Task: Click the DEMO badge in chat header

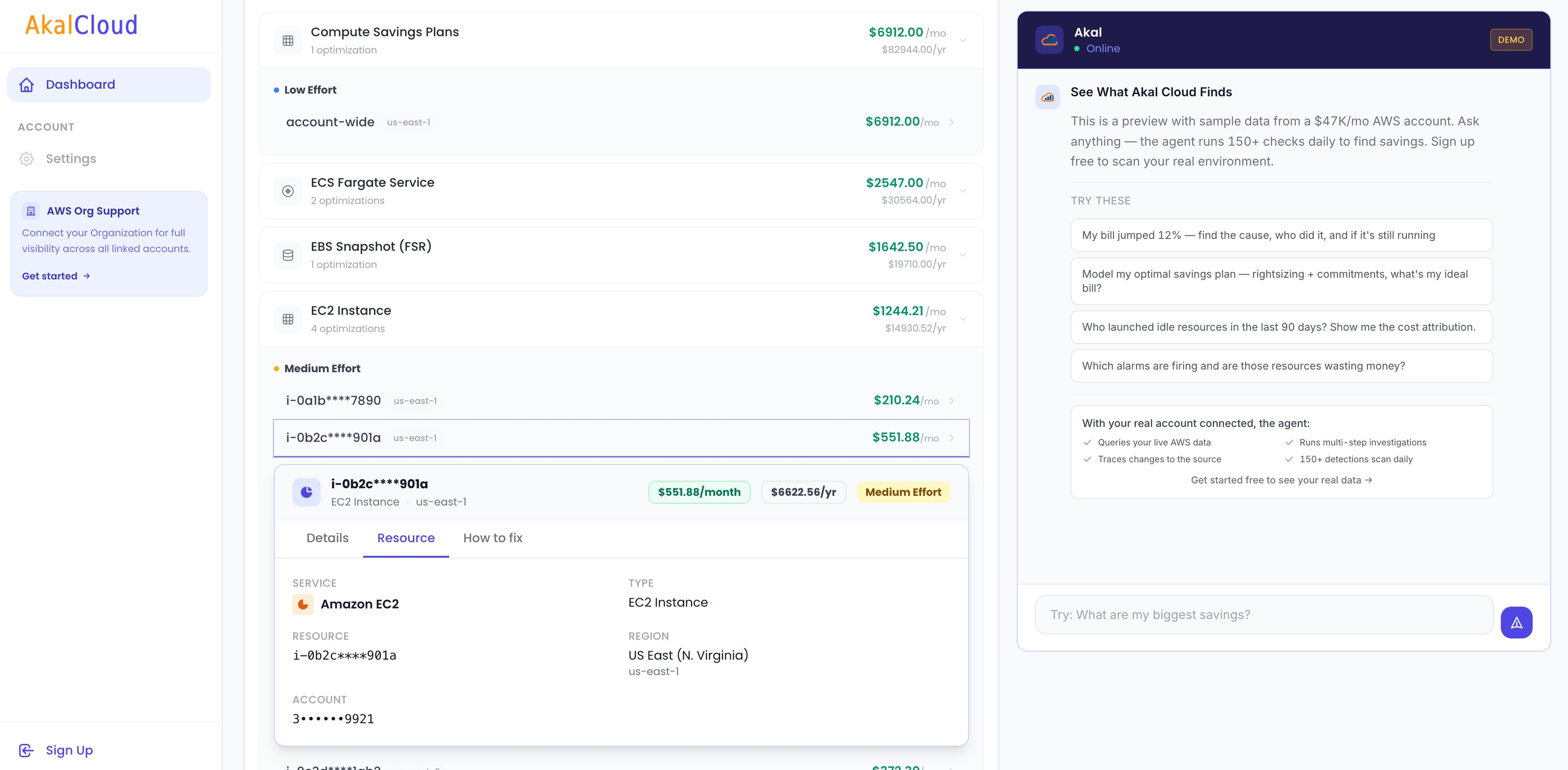Action: [x=1511, y=40]
